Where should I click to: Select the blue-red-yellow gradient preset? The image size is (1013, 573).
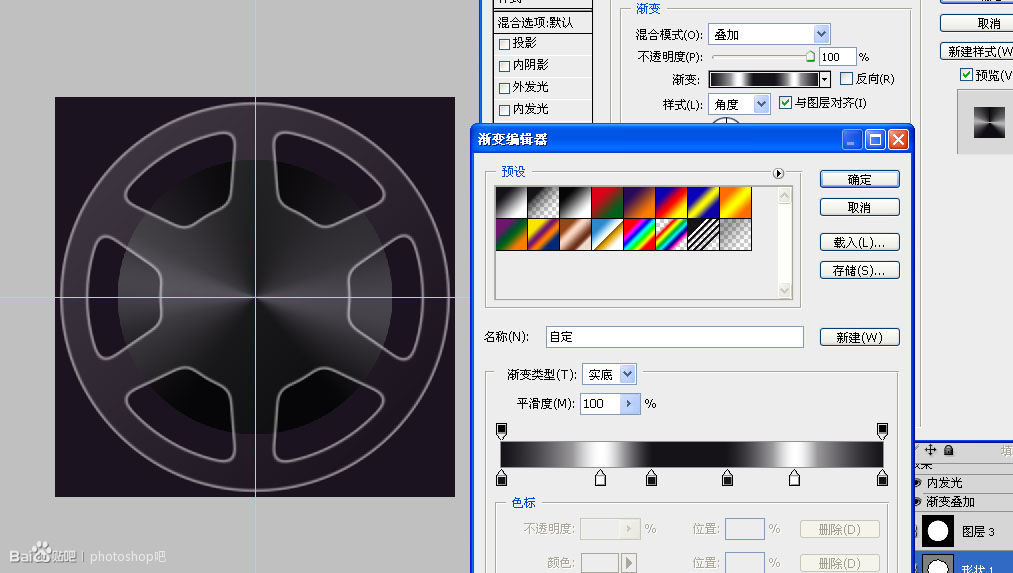pyautogui.click(x=671, y=202)
